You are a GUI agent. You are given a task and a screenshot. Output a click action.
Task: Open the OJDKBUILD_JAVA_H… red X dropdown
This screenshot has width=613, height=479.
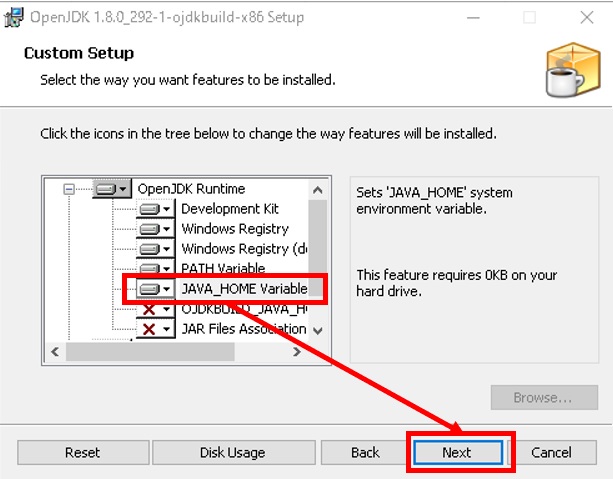coord(155,310)
